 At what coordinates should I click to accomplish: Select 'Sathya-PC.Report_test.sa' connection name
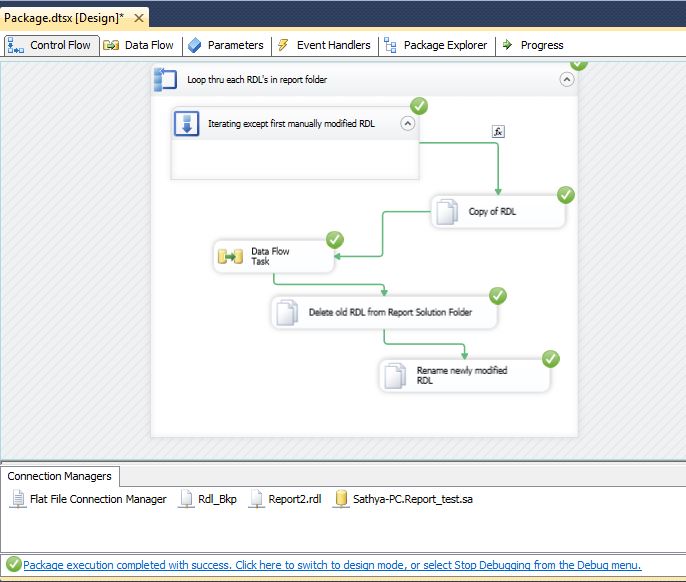click(413, 499)
